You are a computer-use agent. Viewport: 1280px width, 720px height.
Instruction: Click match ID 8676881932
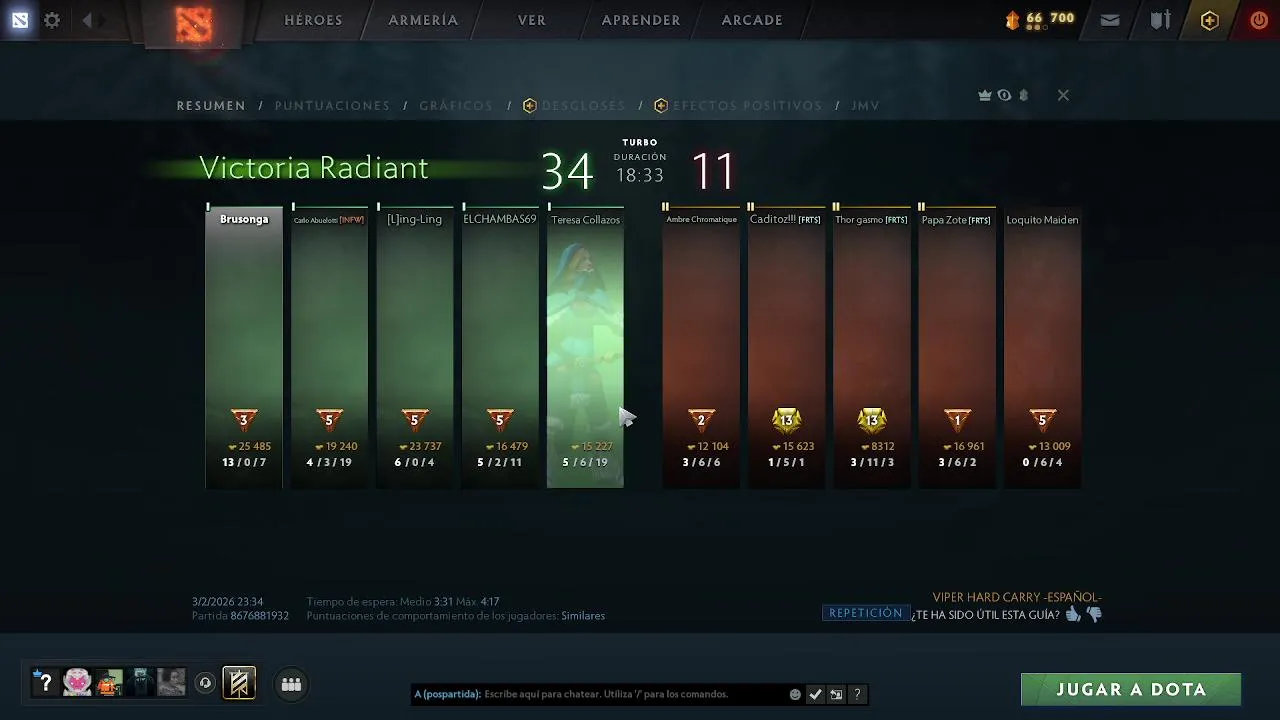pyautogui.click(x=259, y=616)
